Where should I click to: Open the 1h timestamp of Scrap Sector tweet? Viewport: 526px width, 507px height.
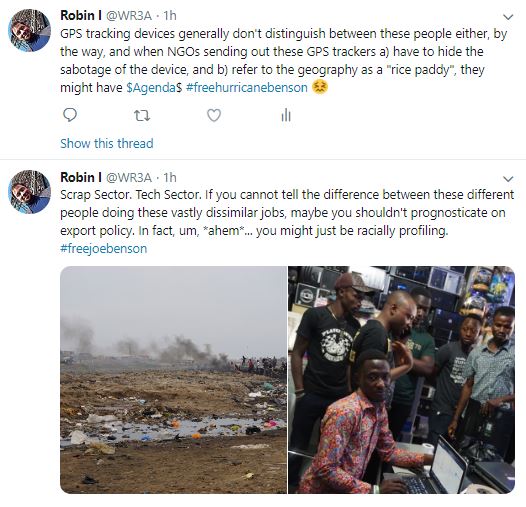(170, 178)
